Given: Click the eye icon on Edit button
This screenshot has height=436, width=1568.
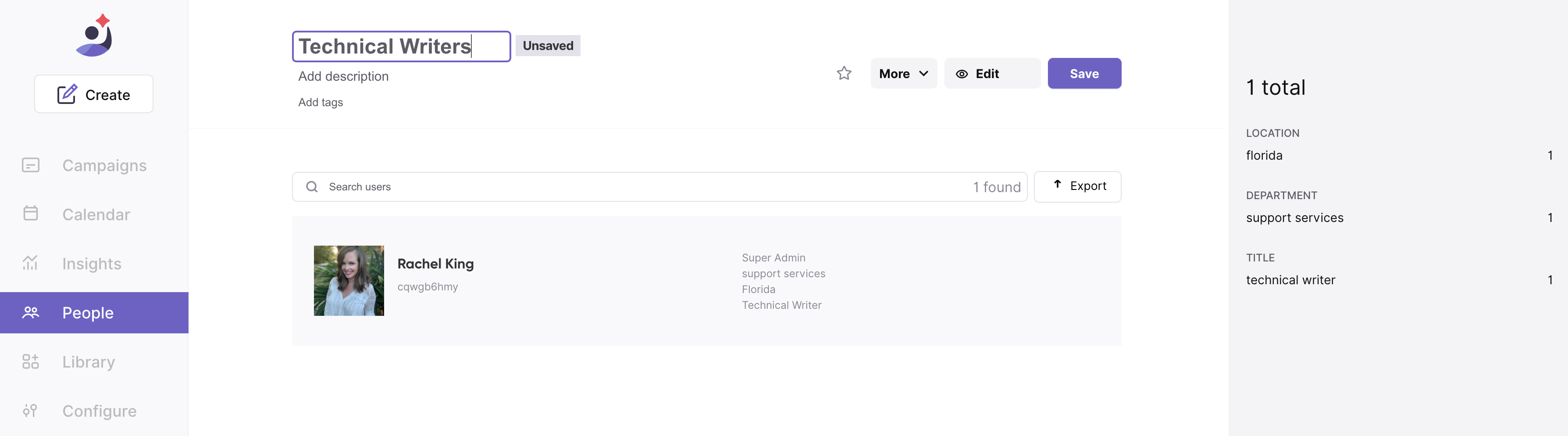Looking at the screenshot, I should (962, 74).
